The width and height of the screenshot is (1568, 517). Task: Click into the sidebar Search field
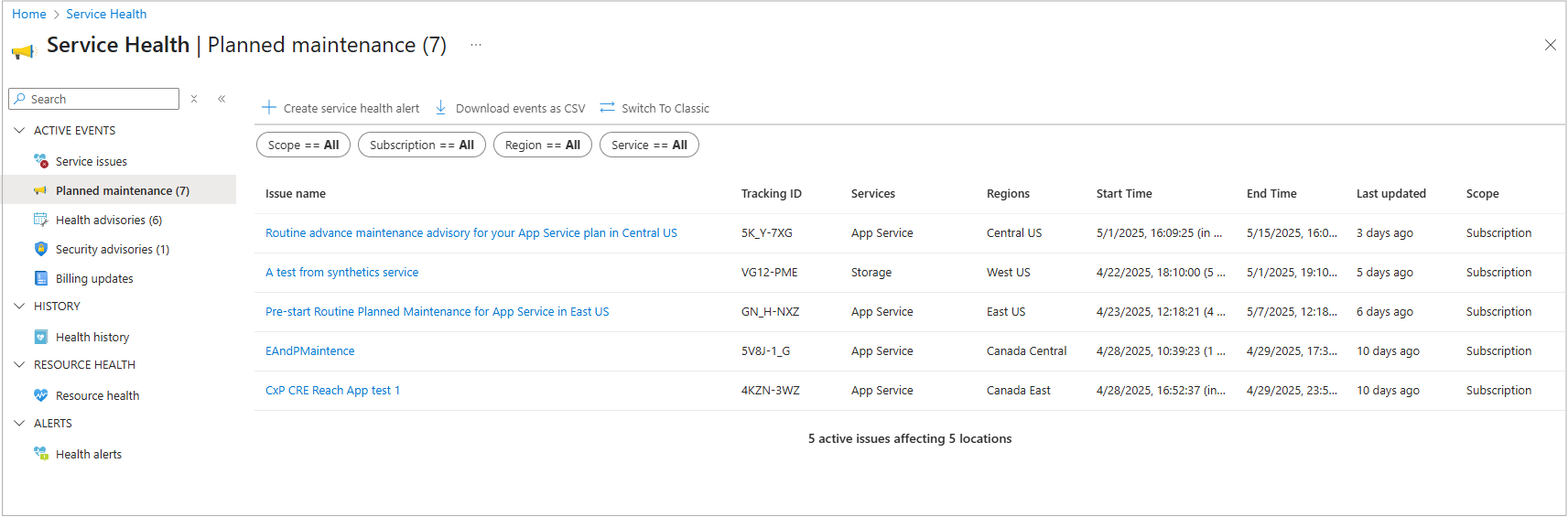[x=101, y=99]
